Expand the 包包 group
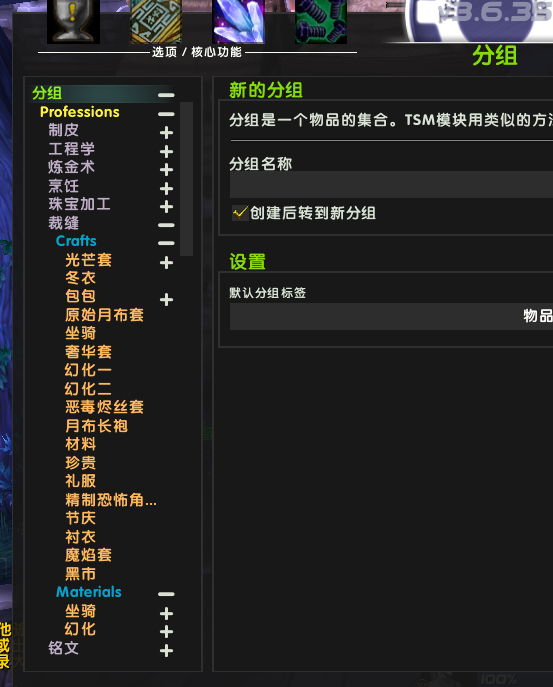The height and width of the screenshot is (687, 553). pos(166,300)
